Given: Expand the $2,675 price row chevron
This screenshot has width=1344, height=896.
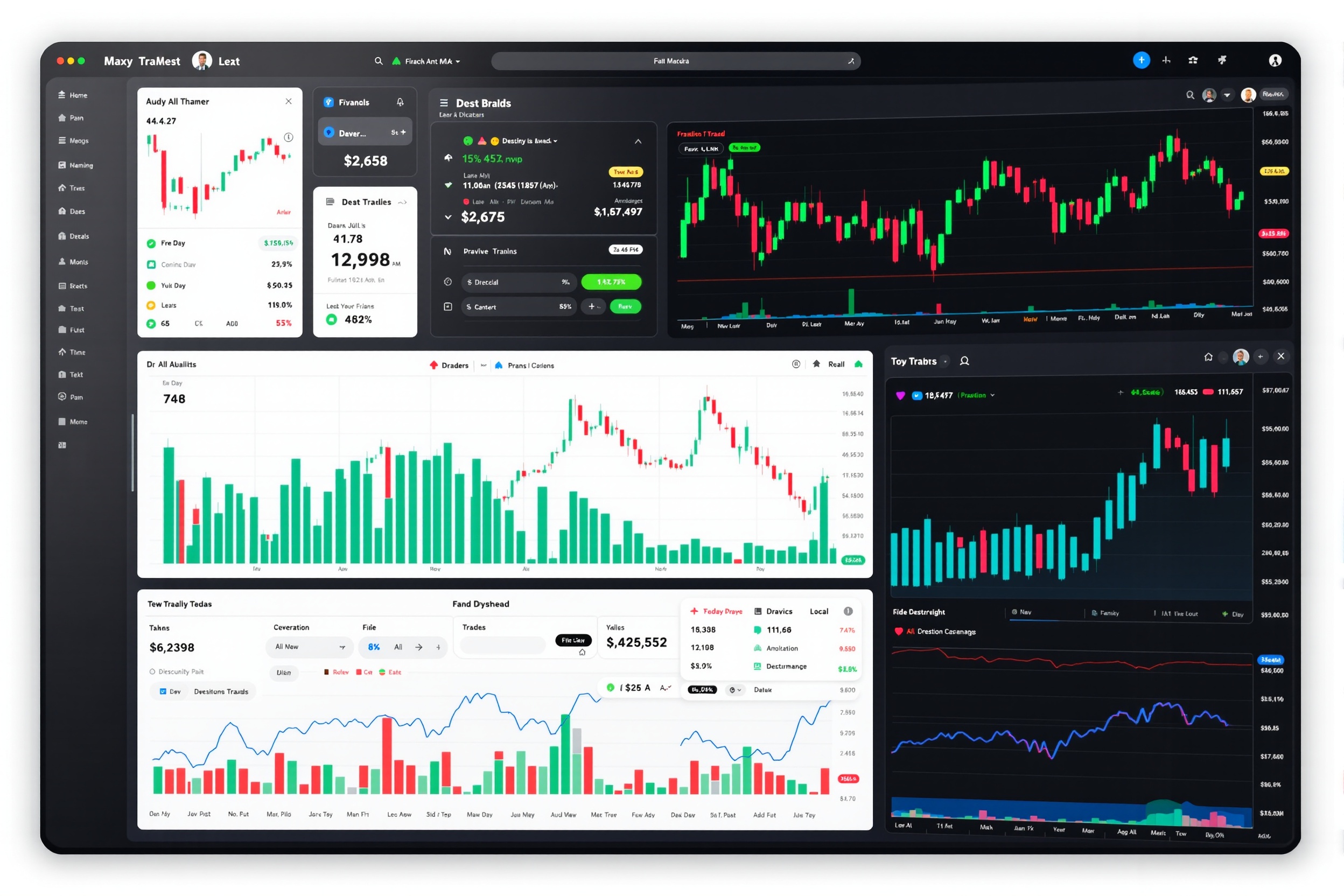Looking at the screenshot, I should click(x=448, y=216).
